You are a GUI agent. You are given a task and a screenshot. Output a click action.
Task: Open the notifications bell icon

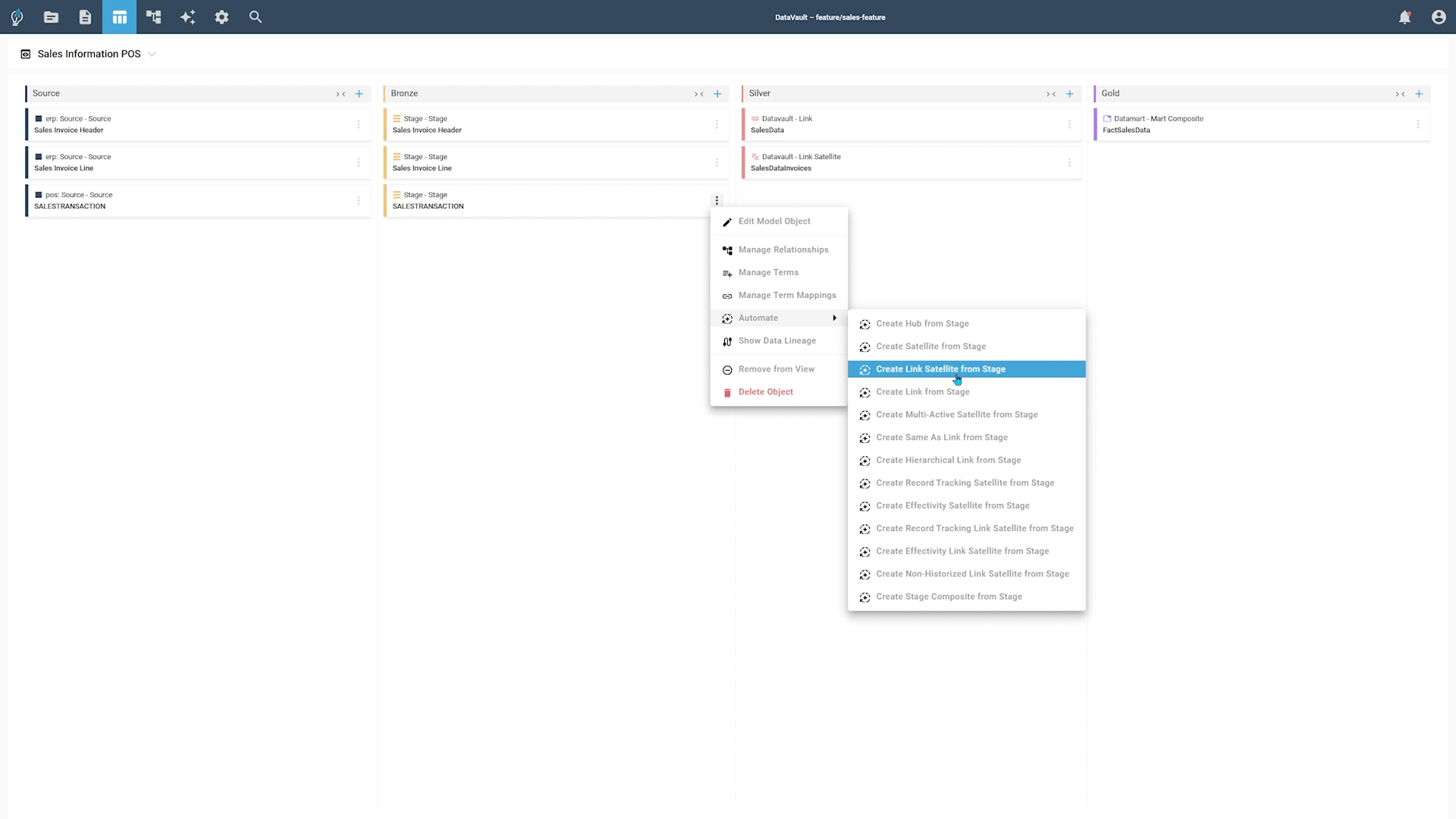1405,17
